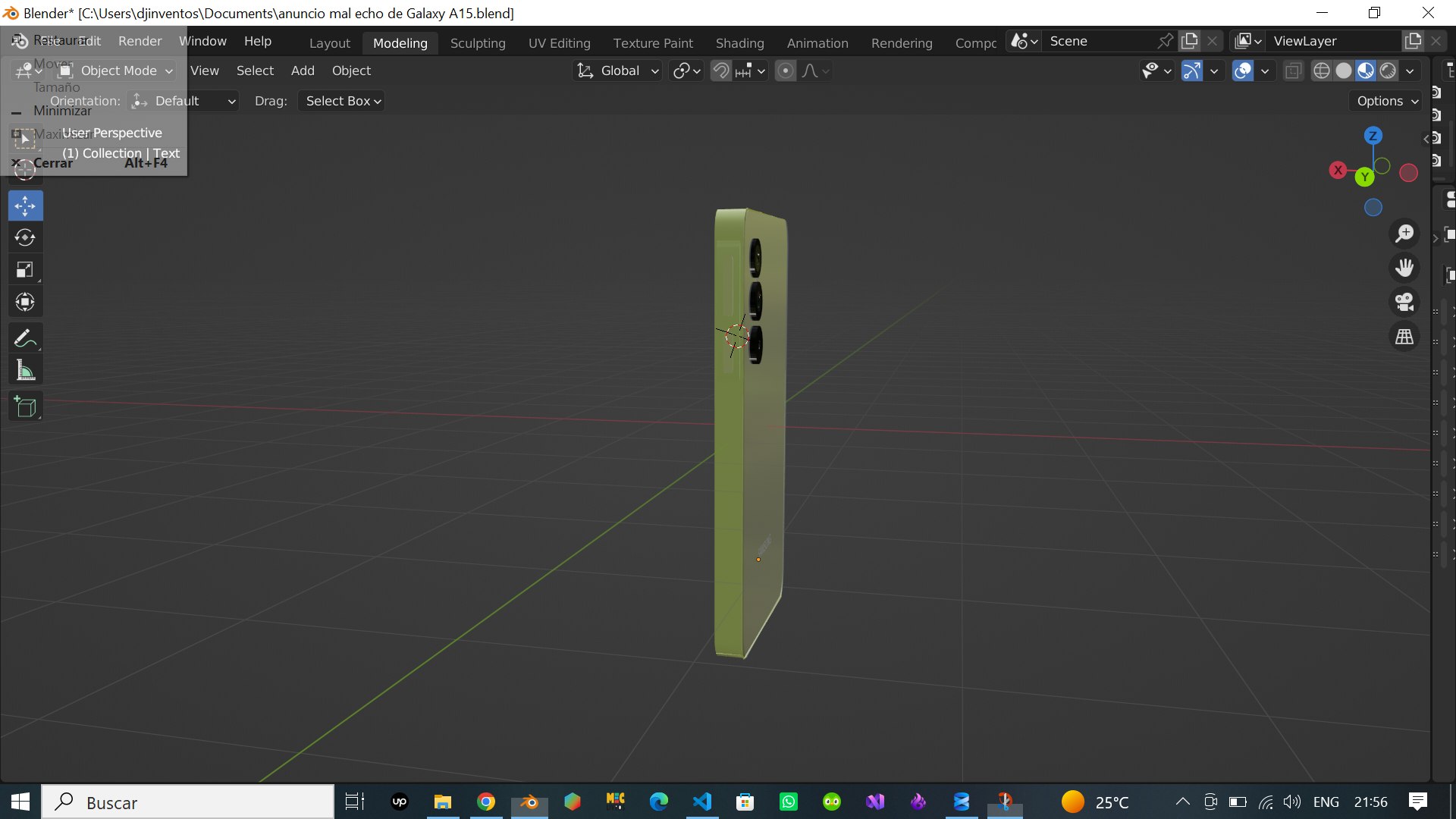
Task: Open the Render menu
Action: click(x=140, y=41)
